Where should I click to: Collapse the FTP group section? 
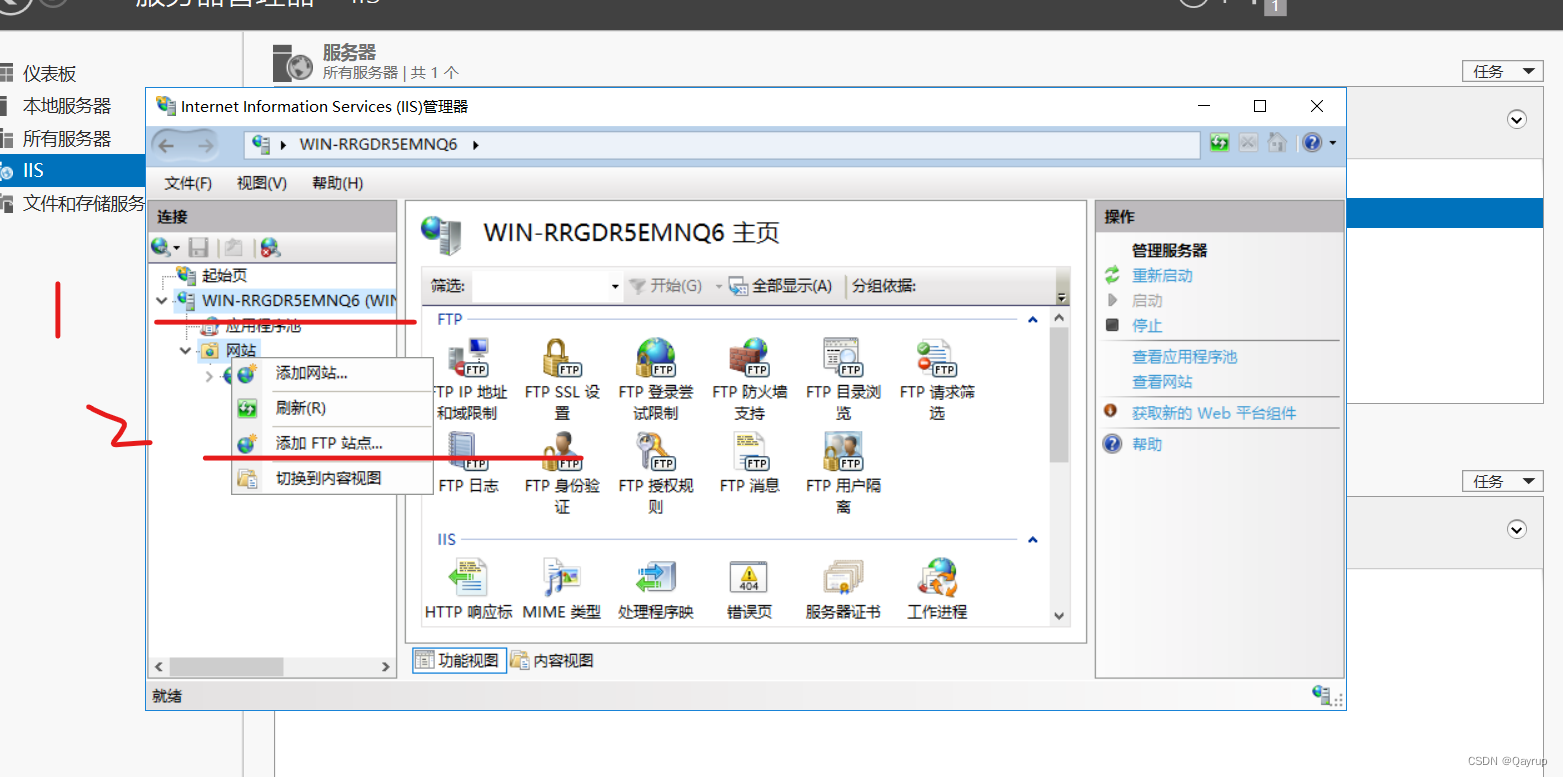pos(1033,320)
